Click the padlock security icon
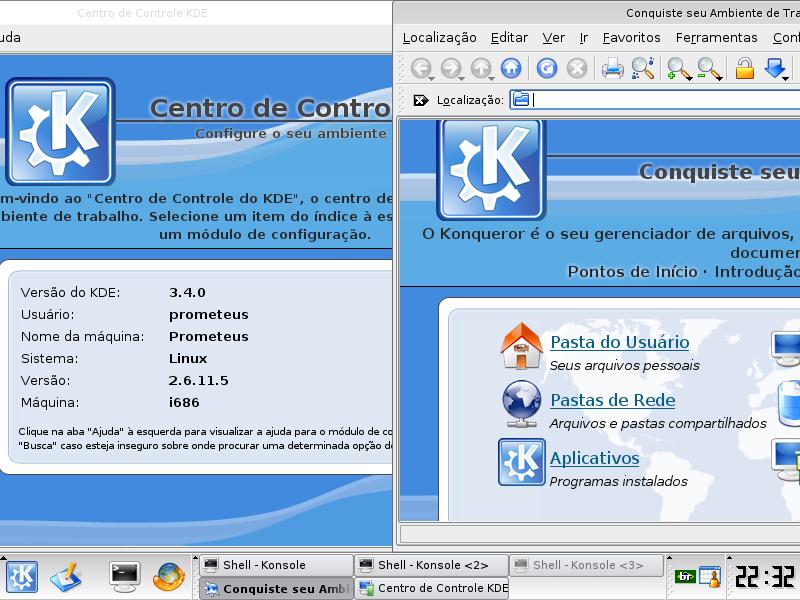 (x=744, y=68)
